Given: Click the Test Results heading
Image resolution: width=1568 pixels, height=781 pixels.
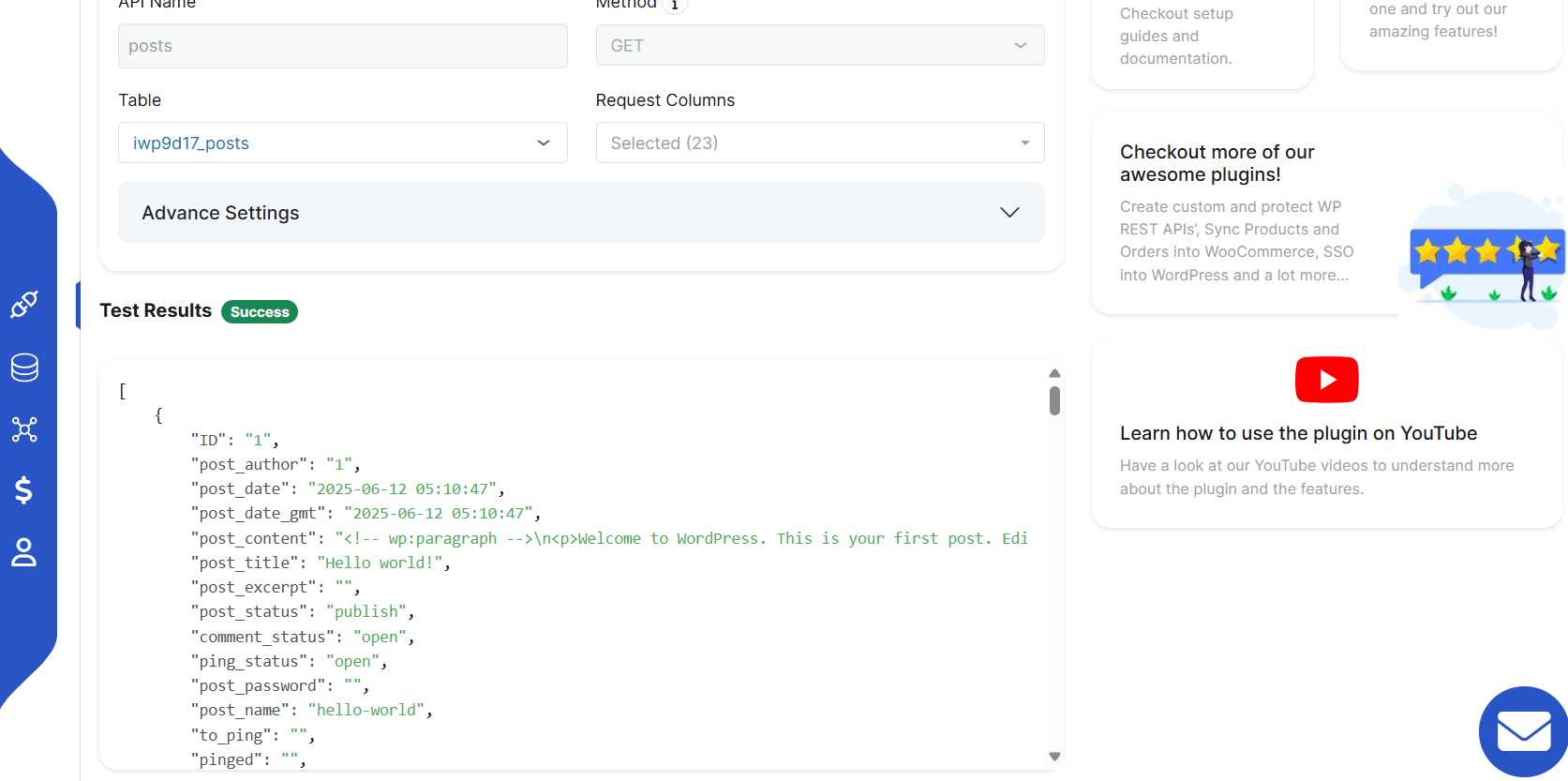Looking at the screenshot, I should coord(156,310).
